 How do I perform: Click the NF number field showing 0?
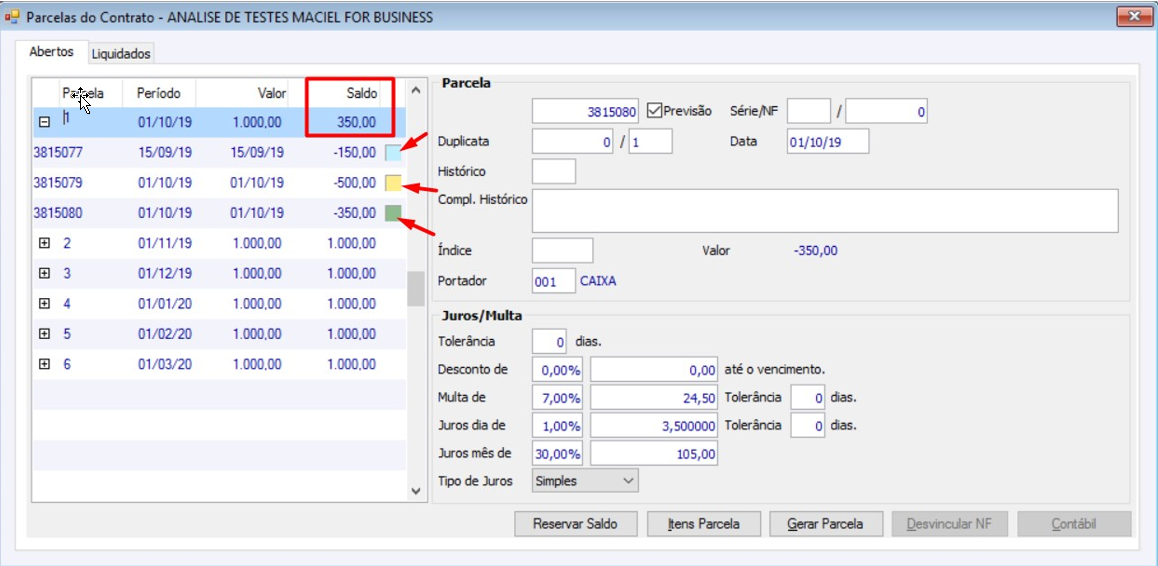click(886, 112)
